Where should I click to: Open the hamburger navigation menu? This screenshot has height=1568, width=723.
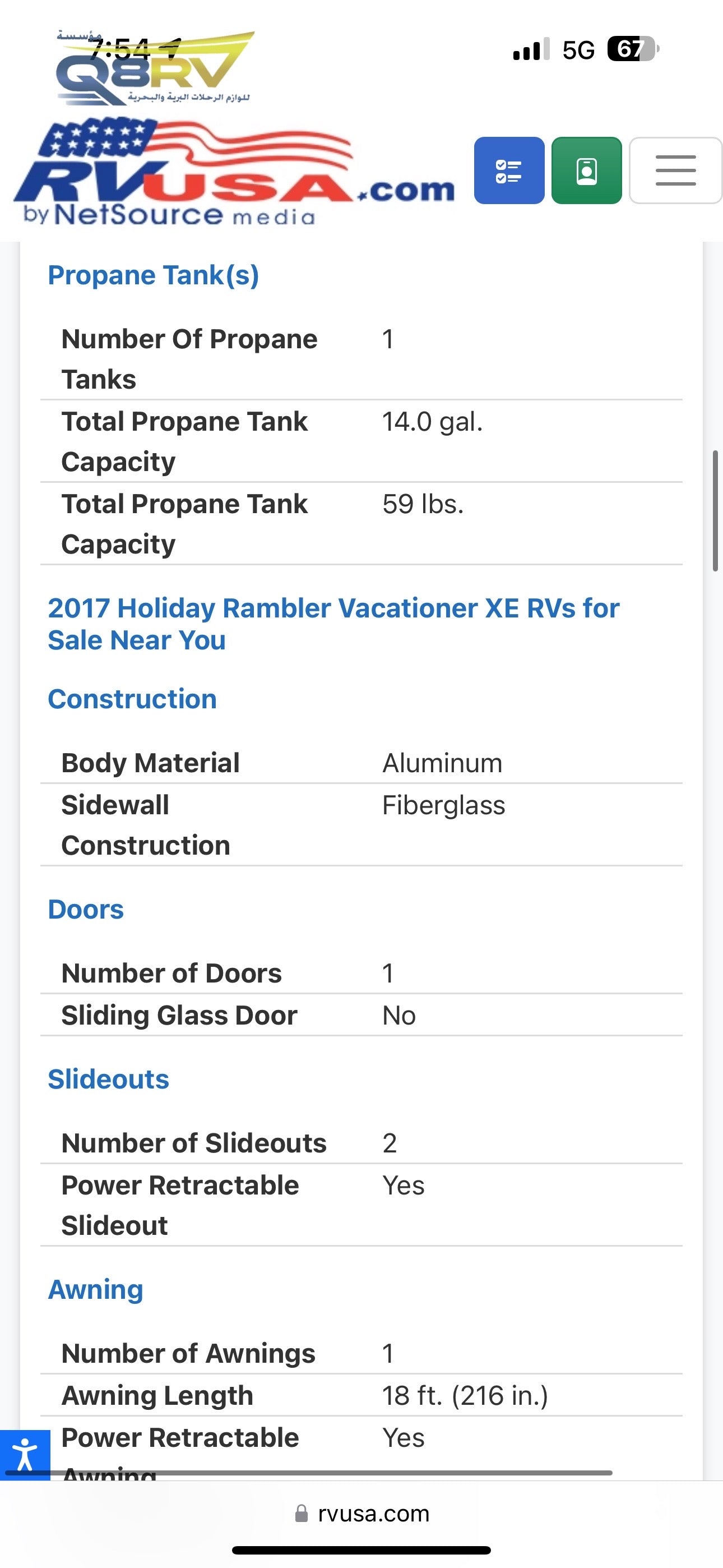tap(675, 170)
